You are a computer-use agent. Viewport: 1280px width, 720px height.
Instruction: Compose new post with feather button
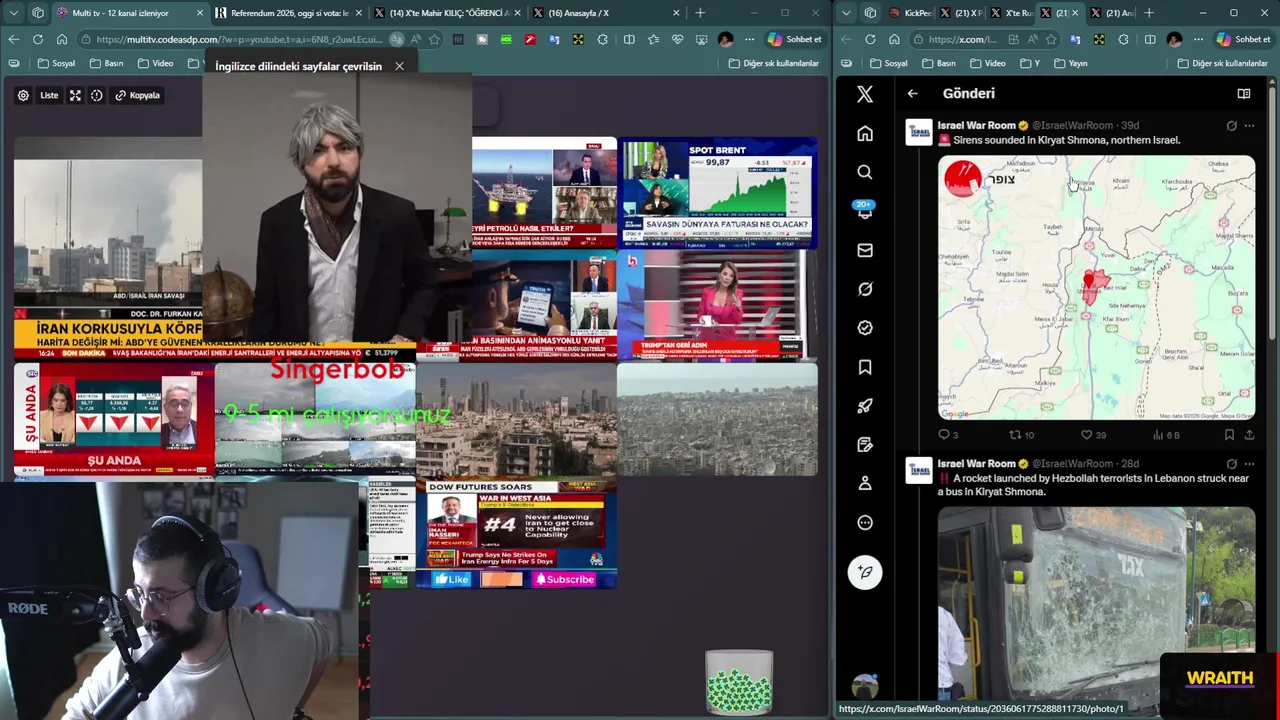(865, 572)
